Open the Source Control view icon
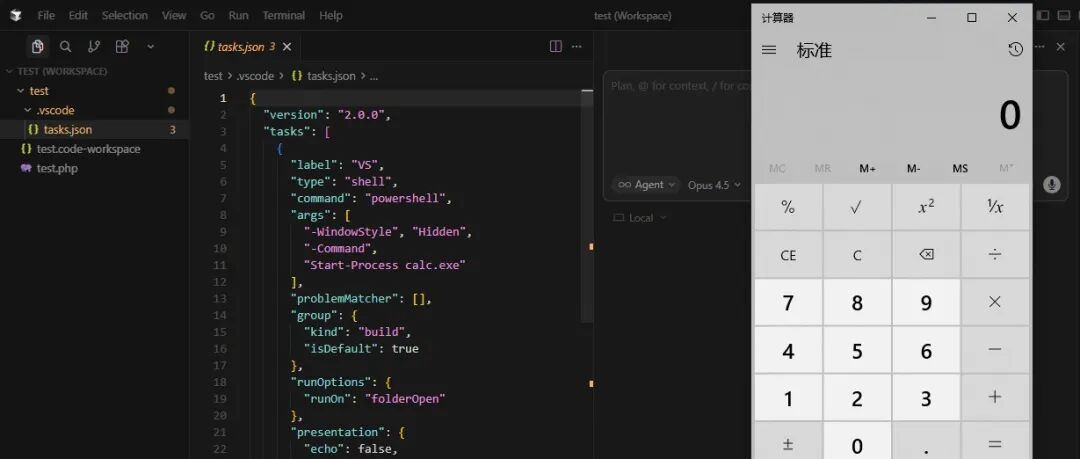The image size is (1080, 459). click(x=94, y=46)
